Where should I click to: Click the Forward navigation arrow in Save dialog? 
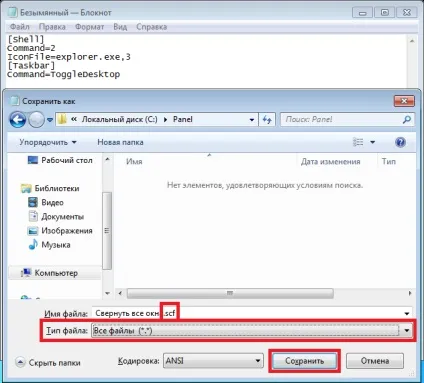coord(36,119)
